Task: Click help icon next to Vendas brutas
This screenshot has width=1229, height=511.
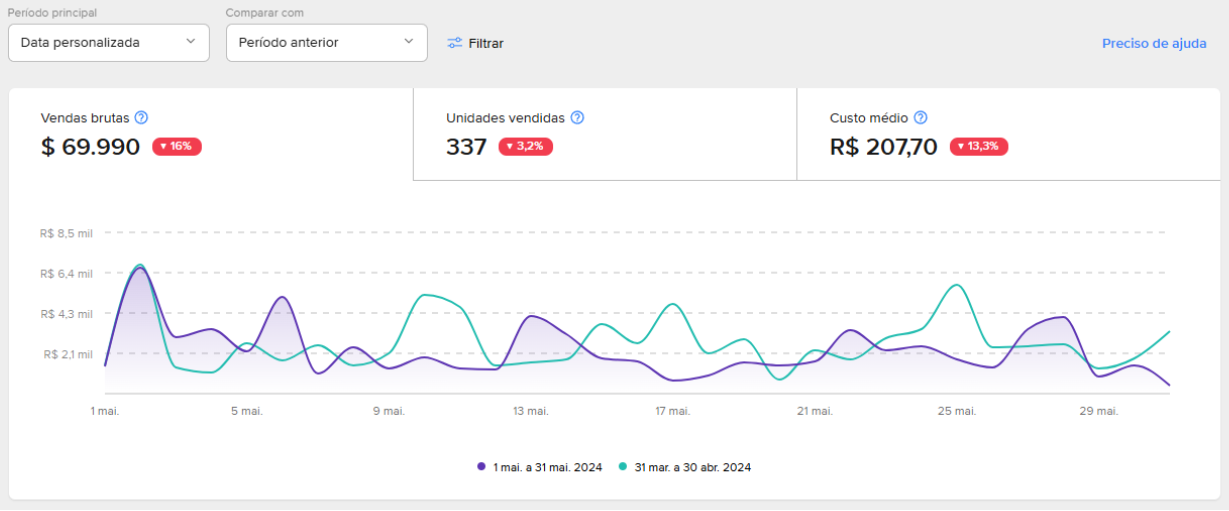Action: coord(141,118)
